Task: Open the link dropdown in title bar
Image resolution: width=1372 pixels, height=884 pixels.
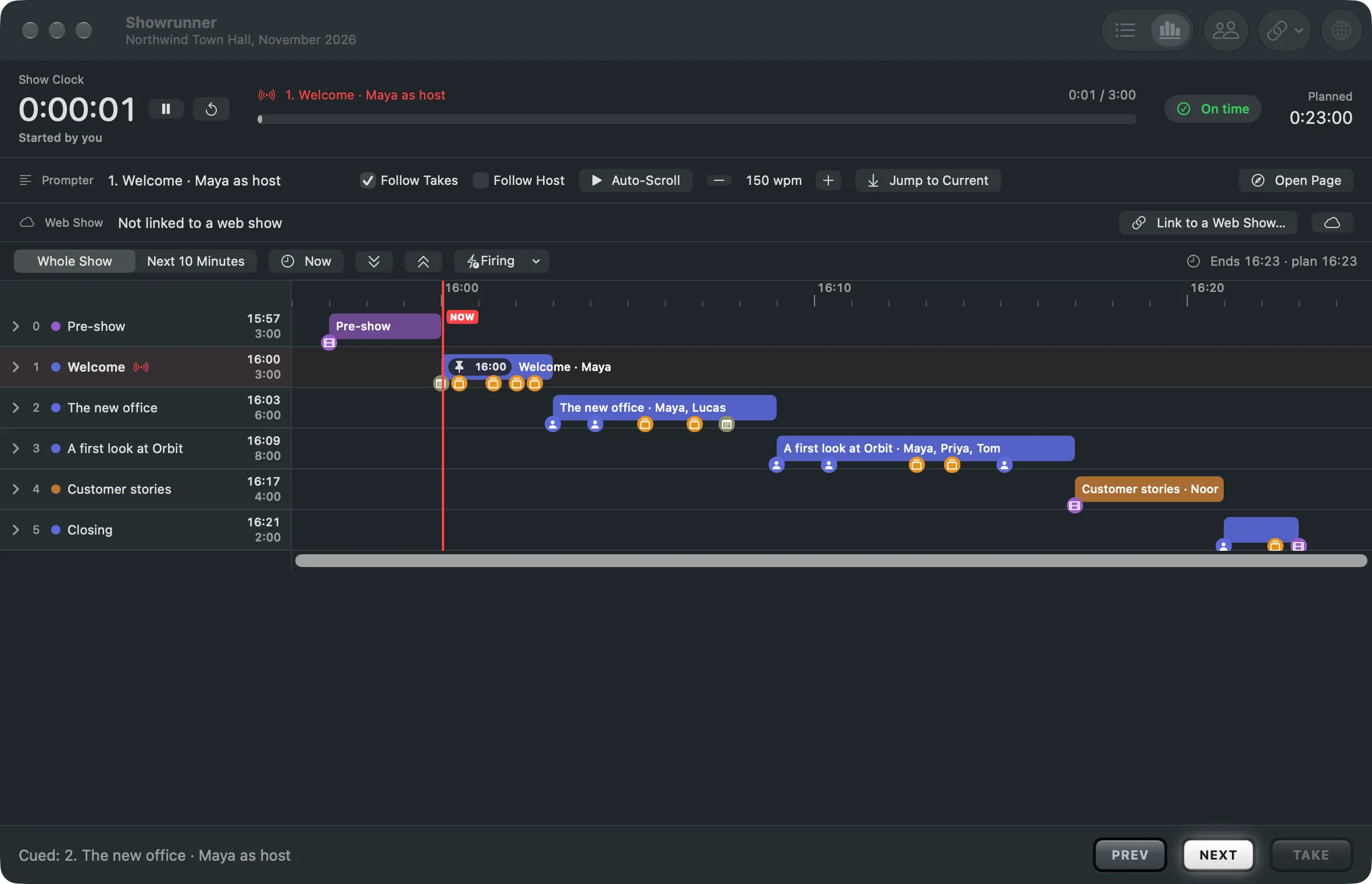Action: pyautogui.click(x=1285, y=30)
